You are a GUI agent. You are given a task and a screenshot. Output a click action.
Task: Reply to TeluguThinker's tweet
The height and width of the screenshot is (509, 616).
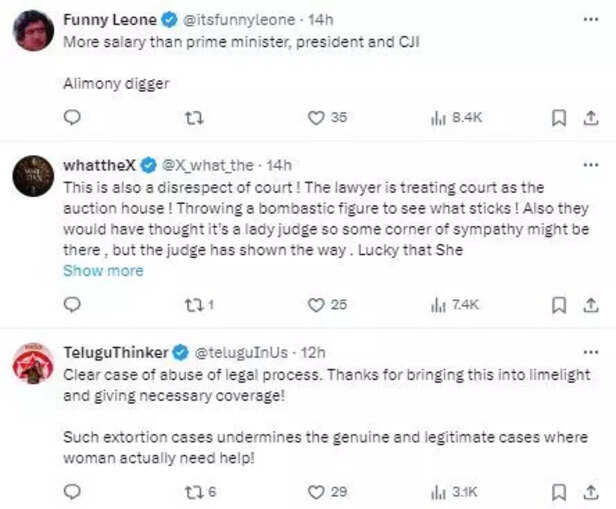(x=72, y=491)
